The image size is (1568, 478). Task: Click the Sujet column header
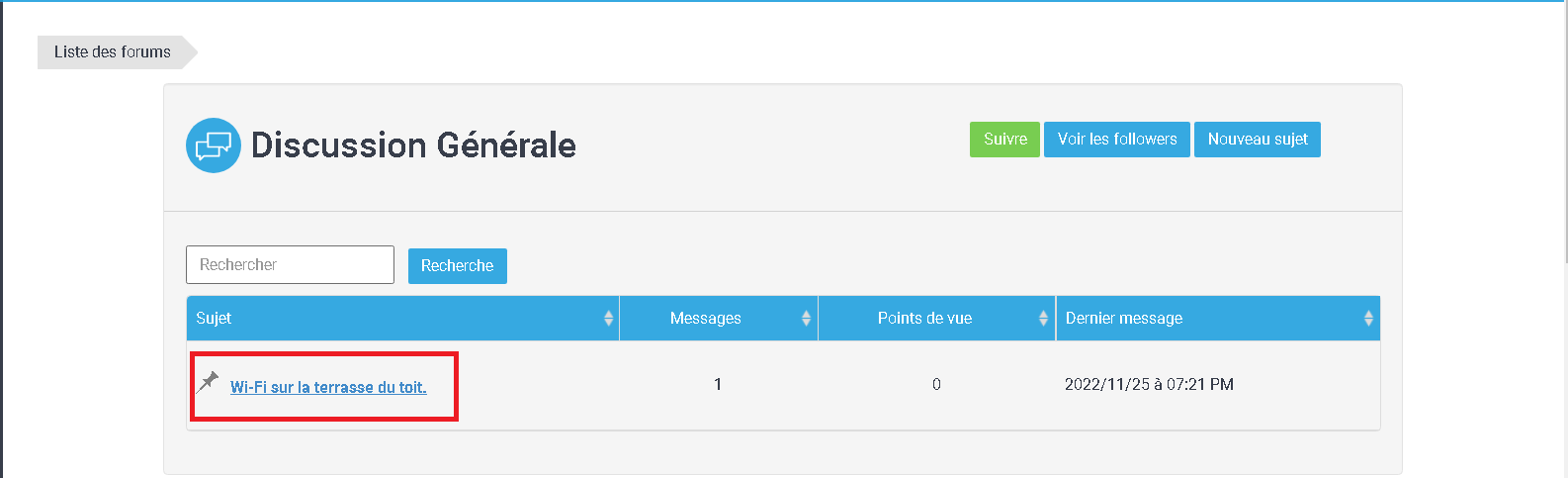coord(402,319)
